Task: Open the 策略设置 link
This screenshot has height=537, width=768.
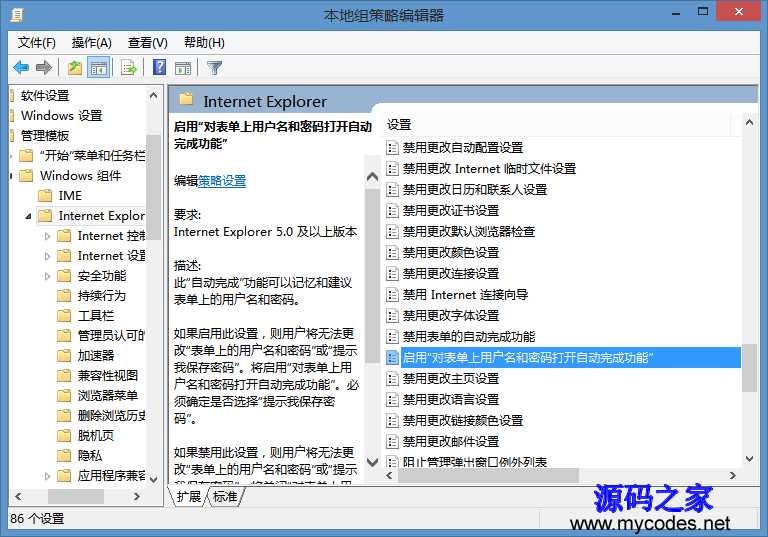Action: click(x=222, y=181)
